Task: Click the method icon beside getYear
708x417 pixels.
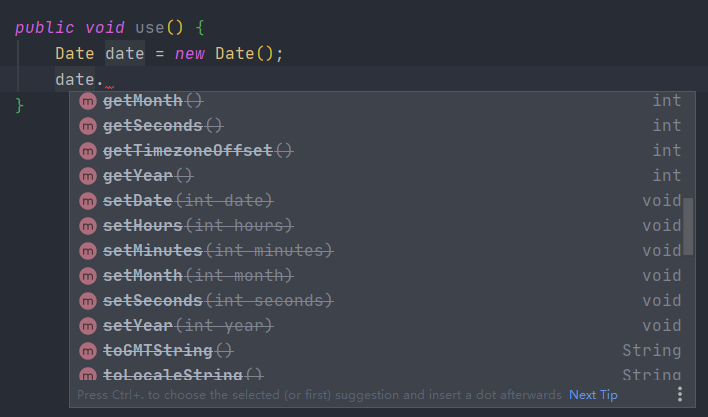Action: pyautogui.click(x=88, y=176)
